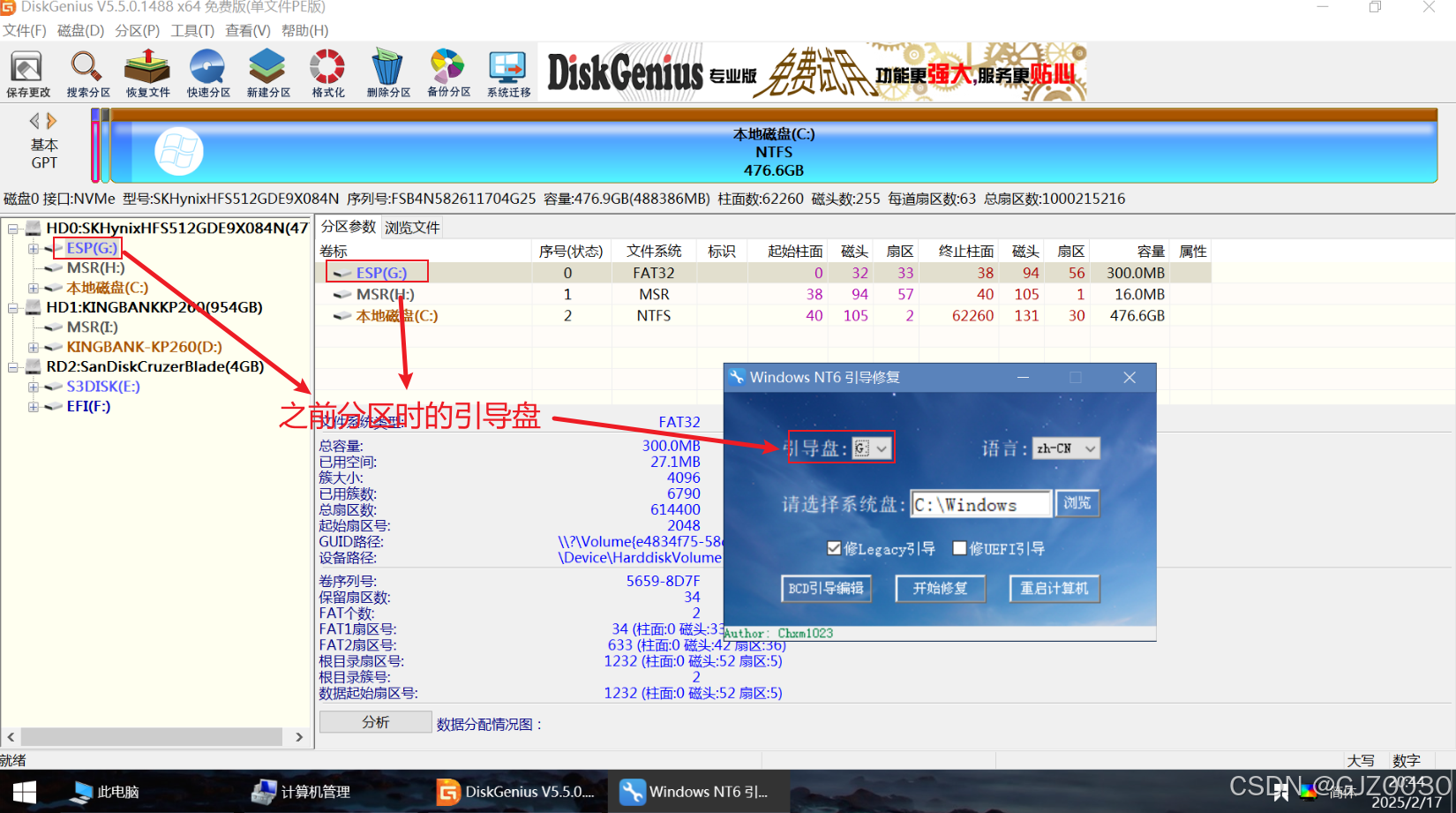
Task: Collapse the RD2 SanDisk tree node
Action: [13, 367]
